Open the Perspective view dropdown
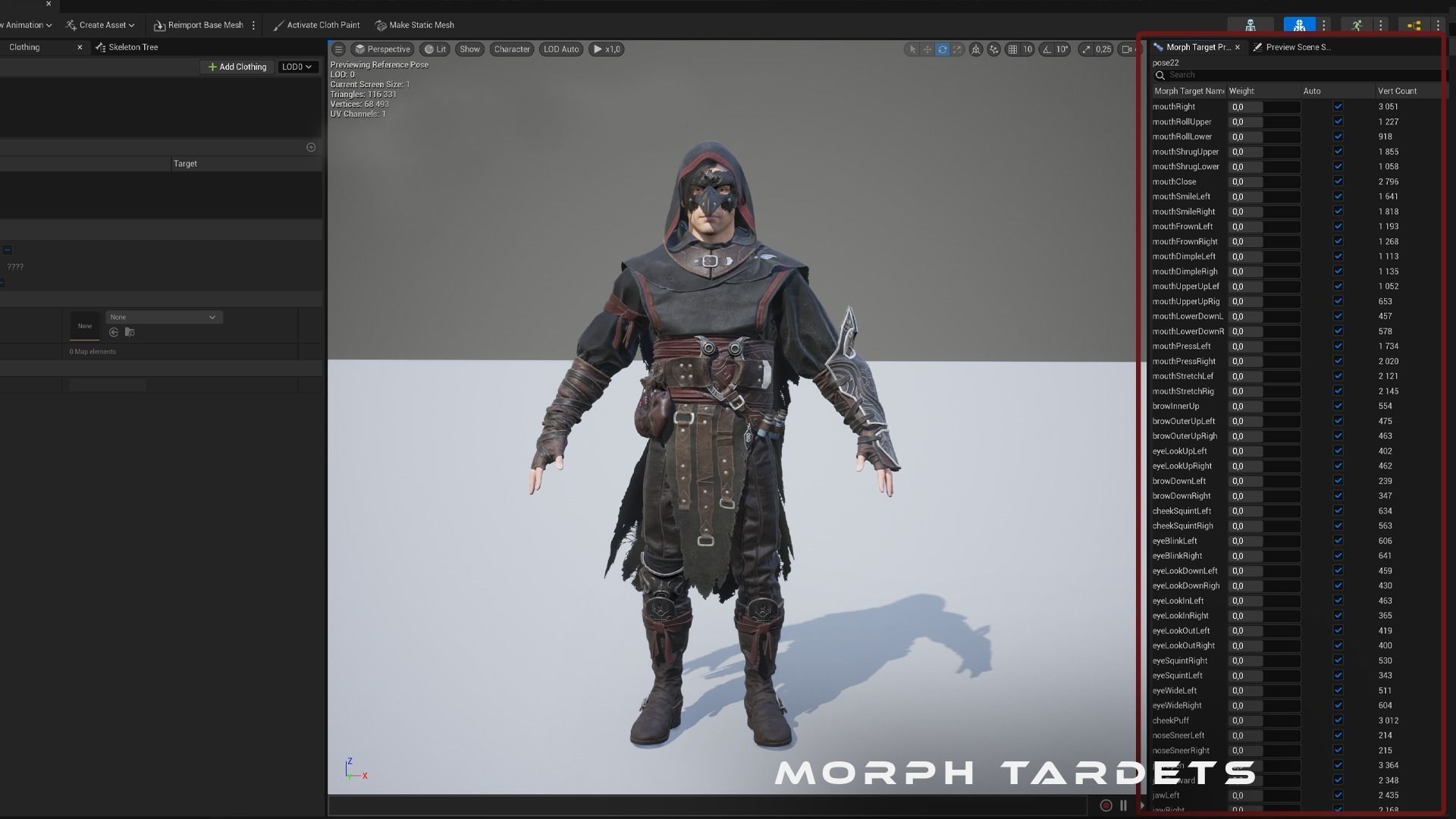1456x819 pixels. point(383,49)
